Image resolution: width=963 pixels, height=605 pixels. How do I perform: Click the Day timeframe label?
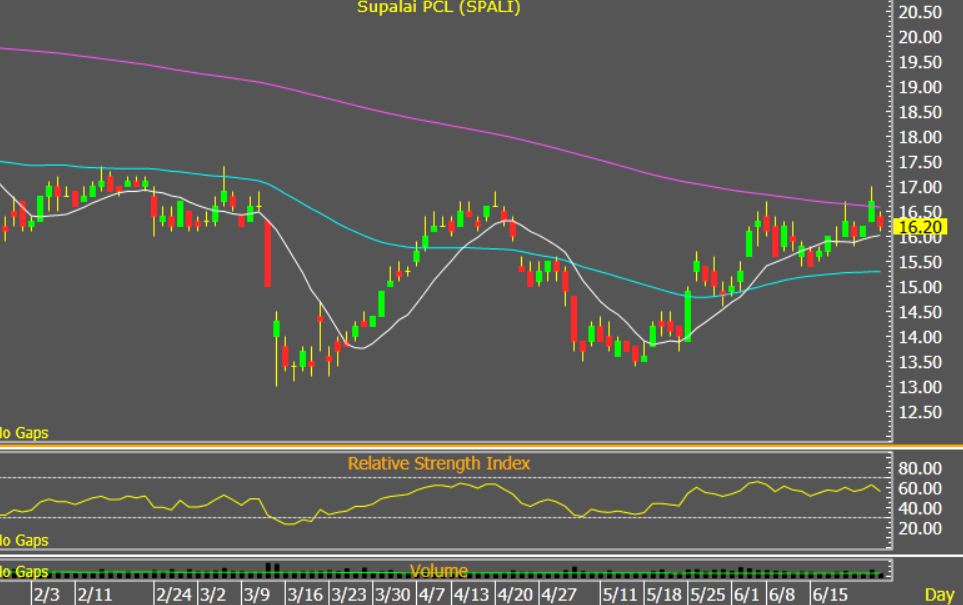(939, 595)
